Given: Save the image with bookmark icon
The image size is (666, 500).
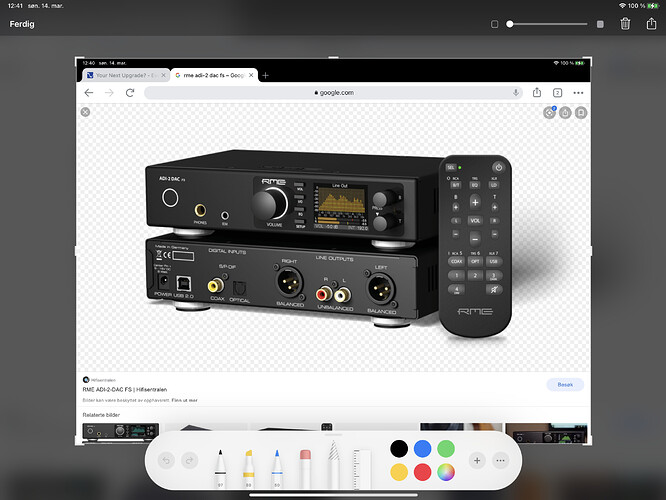Looking at the screenshot, I should [x=581, y=113].
